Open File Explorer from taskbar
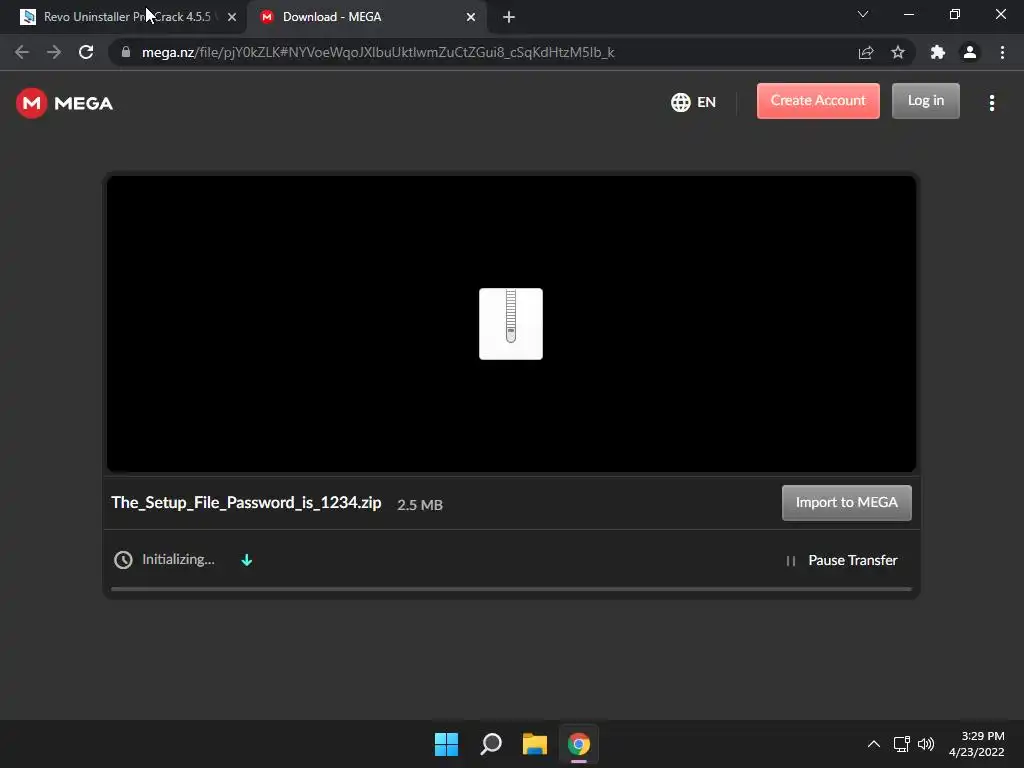The height and width of the screenshot is (768, 1024). pyautogui.click(x=535, y=744)
